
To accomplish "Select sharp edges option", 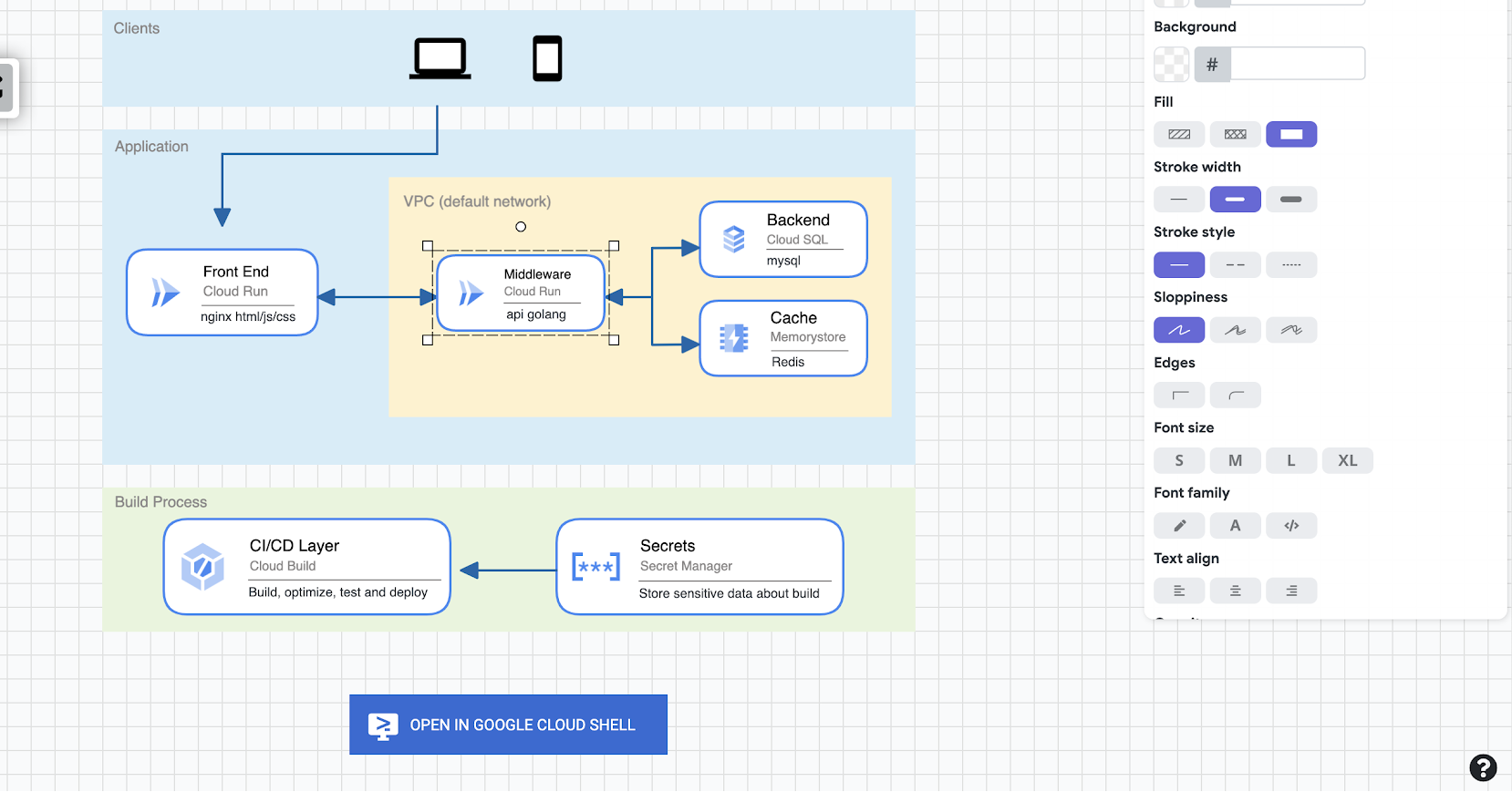I will (1179, 395).
